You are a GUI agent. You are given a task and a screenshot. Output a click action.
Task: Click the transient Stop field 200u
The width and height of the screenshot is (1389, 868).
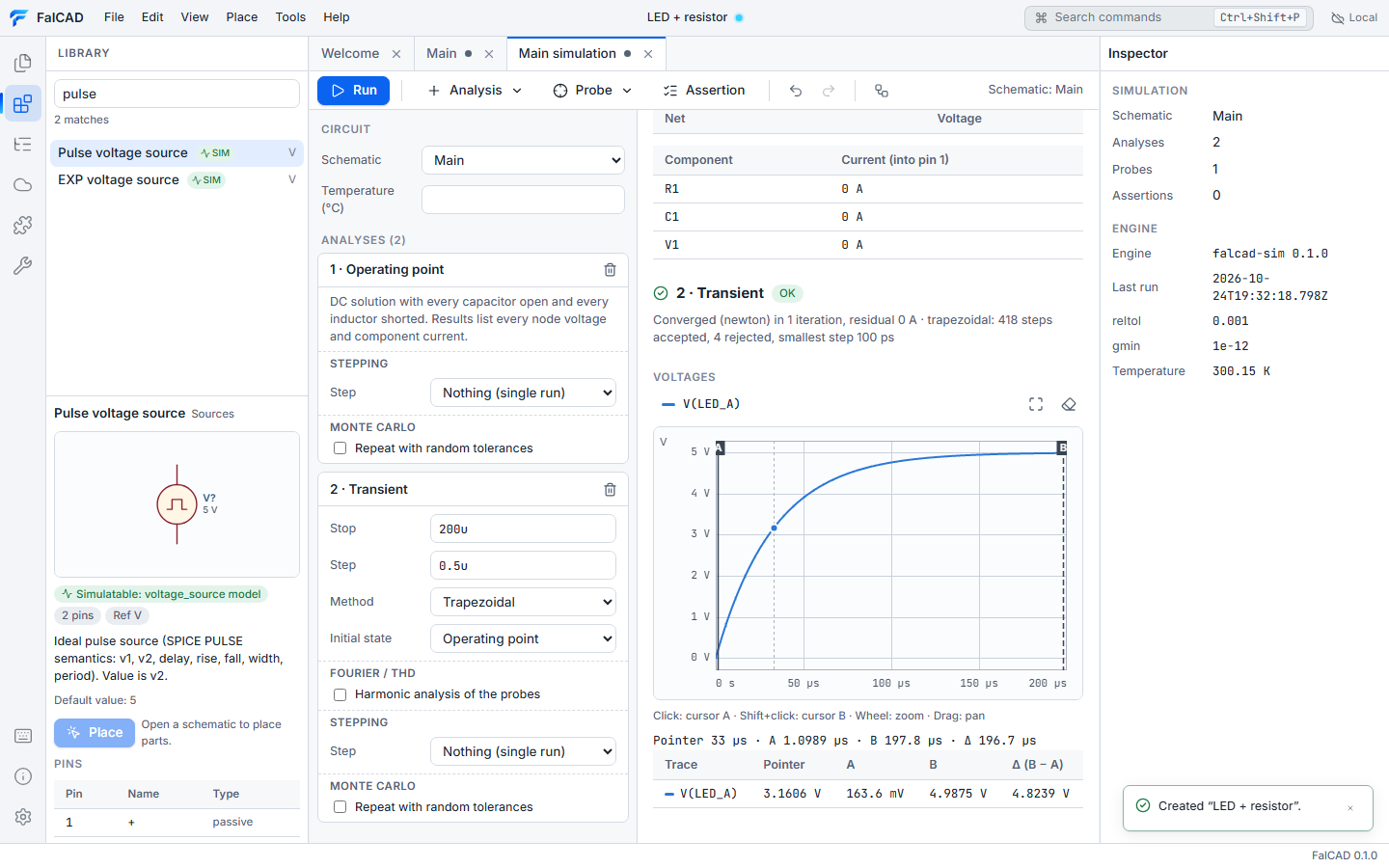pyautogui.click(x=523, y=529)
